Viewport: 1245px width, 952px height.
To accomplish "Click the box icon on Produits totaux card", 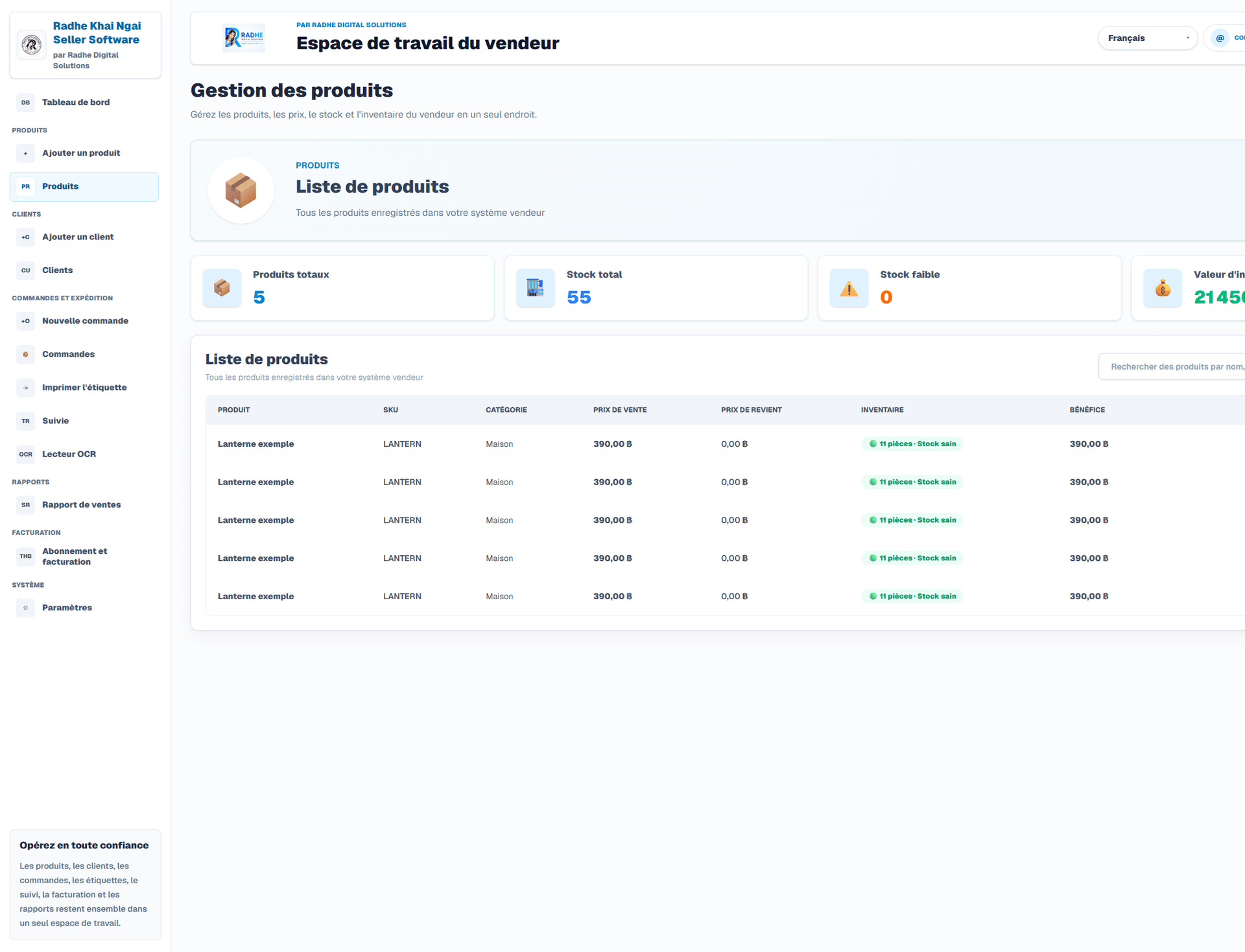I will (222, 288).
